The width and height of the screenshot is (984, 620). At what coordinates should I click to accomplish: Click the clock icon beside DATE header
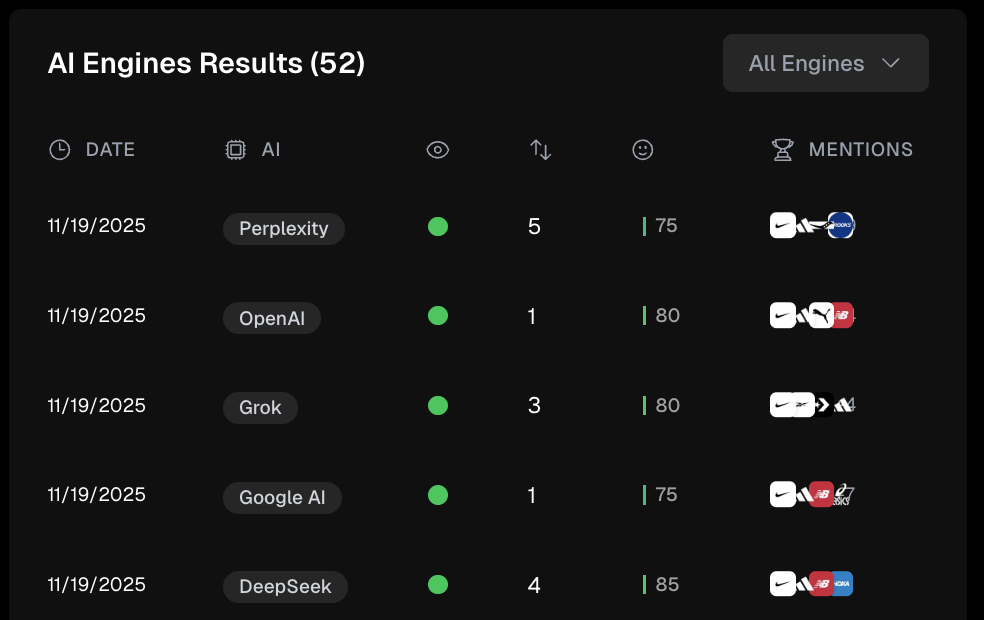(60, 150)
